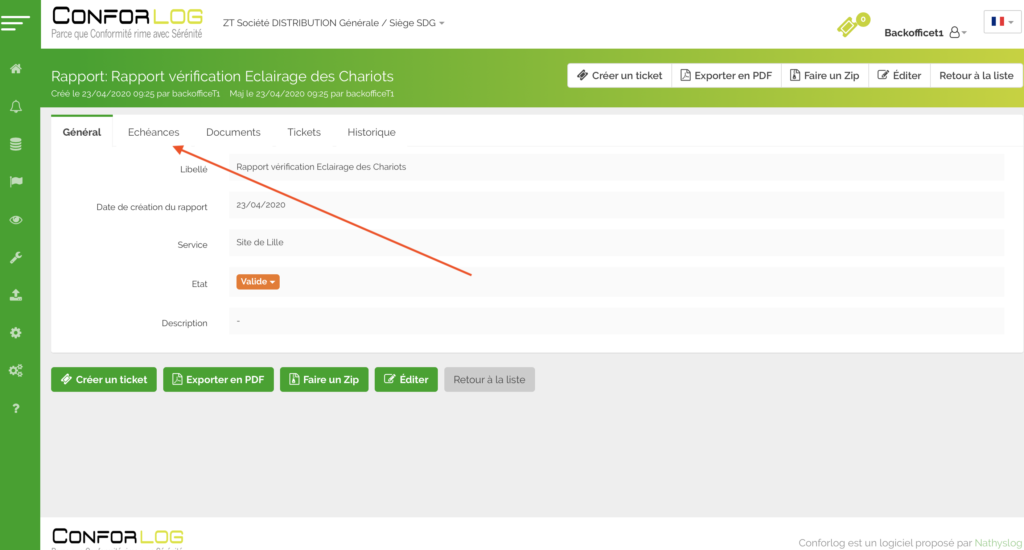Expand the Valide state dropdown
Viewport: 1024px width, 550px height.
258,282
